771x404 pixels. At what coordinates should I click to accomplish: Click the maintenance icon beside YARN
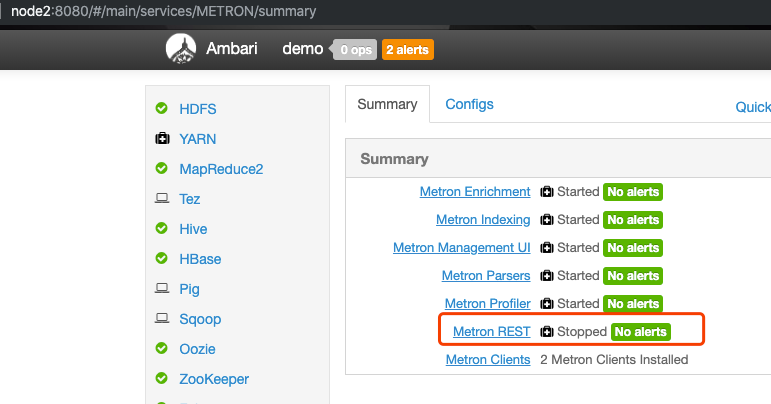pos(162,139)
